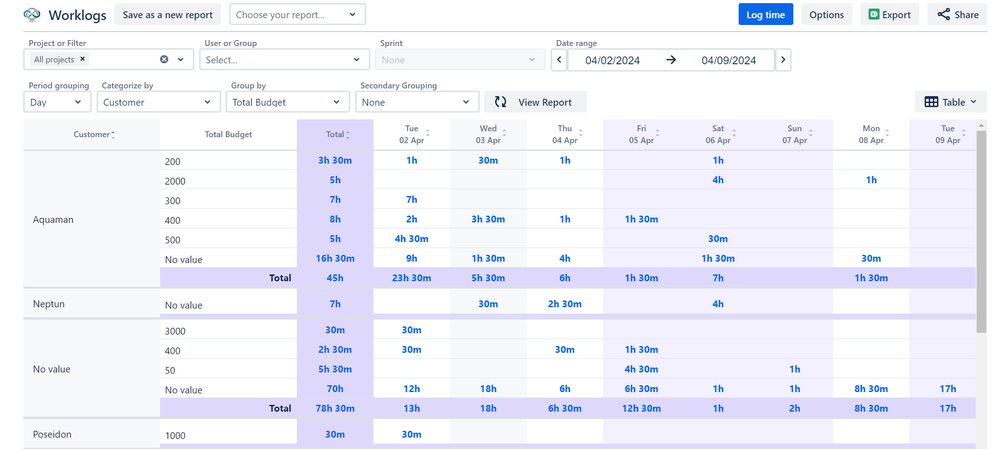
Task: Sort the Wed 03 Apr column
Action: point(504,134)
